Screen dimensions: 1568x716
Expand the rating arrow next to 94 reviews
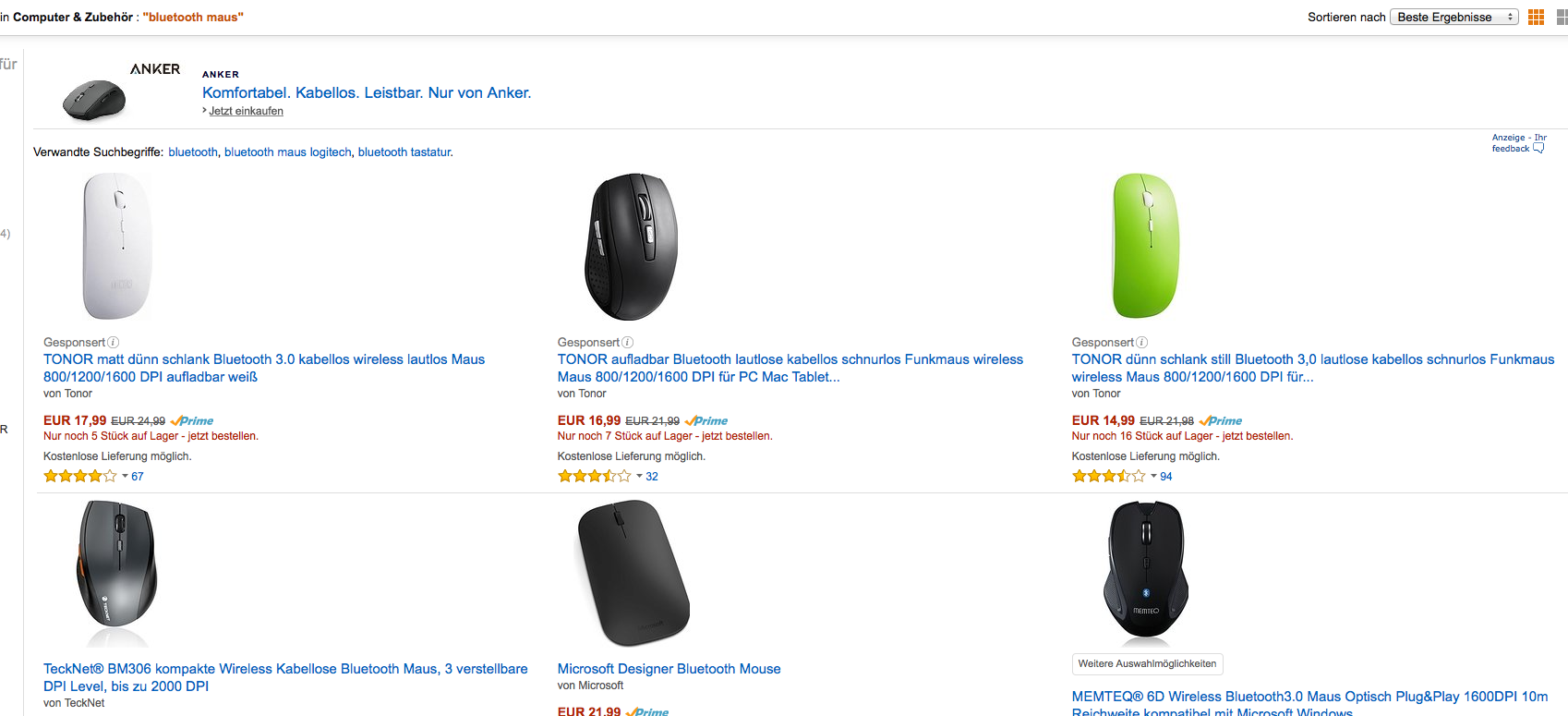tap(1153, 477)
